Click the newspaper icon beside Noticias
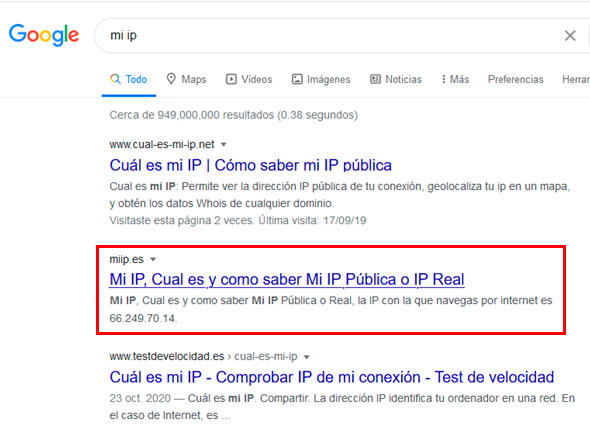The width and height of the screenshot is (590, 440). point(375,79)
